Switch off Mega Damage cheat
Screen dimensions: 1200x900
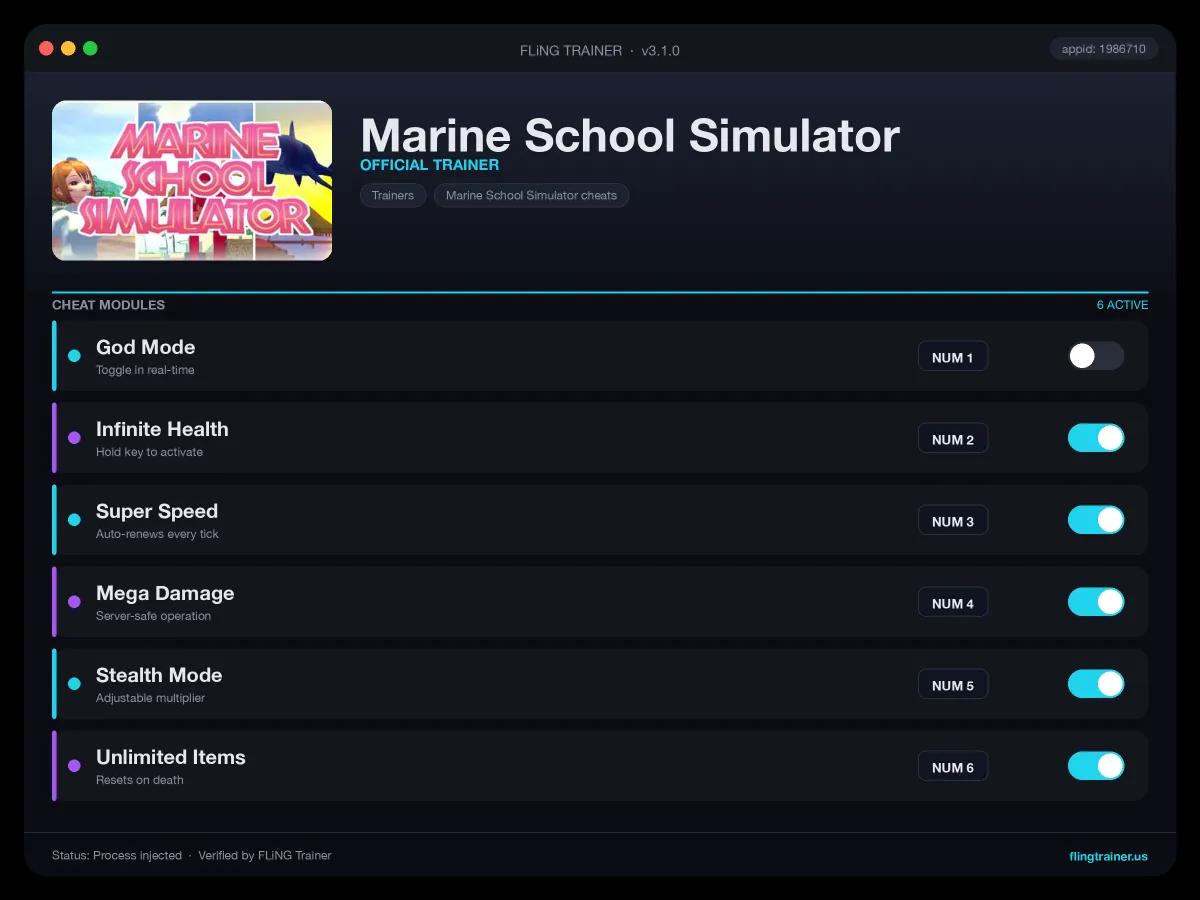(1096, 602)
